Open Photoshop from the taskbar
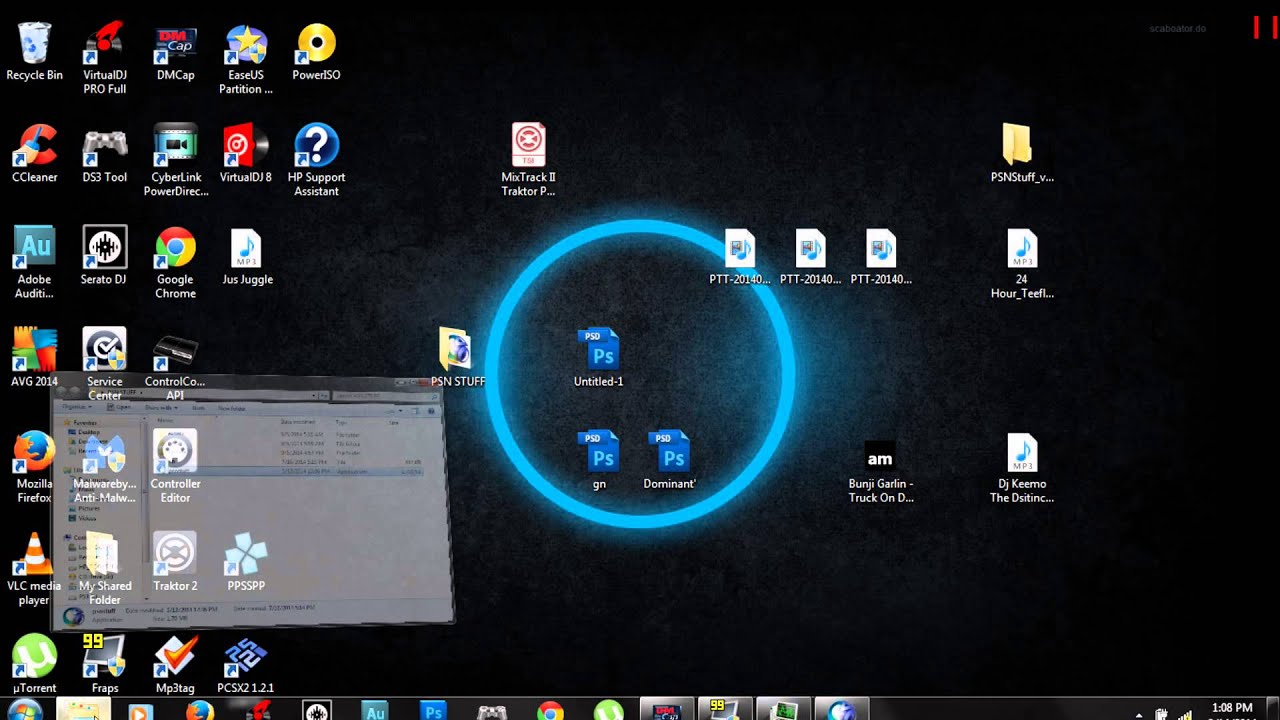 point(433,711)
